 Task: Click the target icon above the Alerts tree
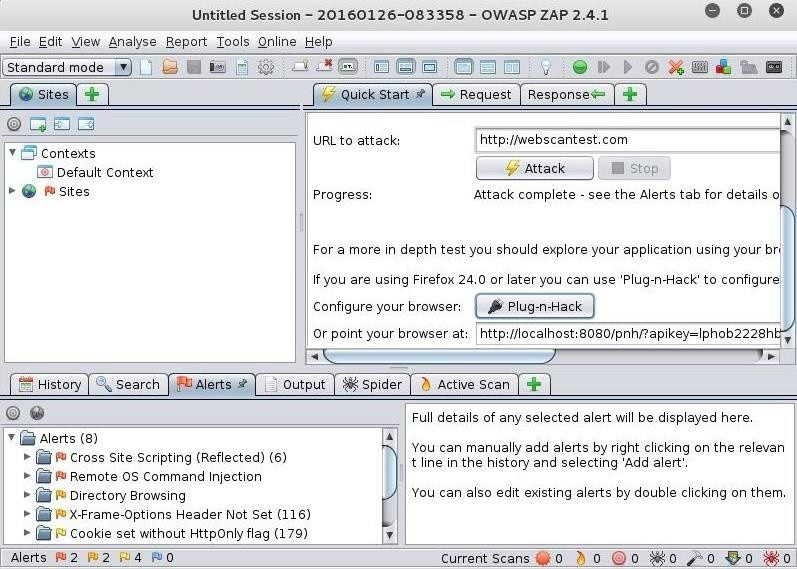coord(13,413)
